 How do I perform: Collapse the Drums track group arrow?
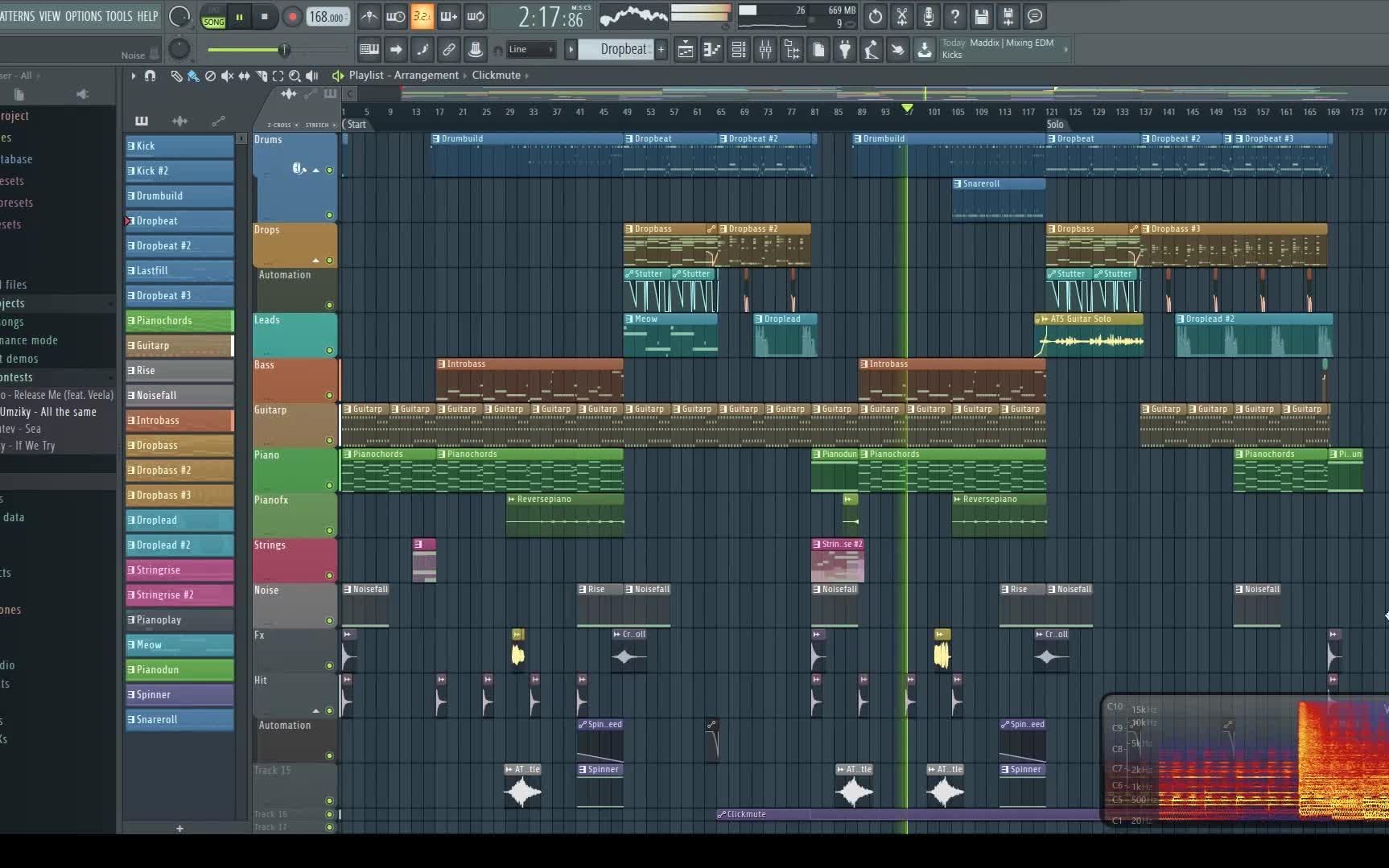click(315, 171)
